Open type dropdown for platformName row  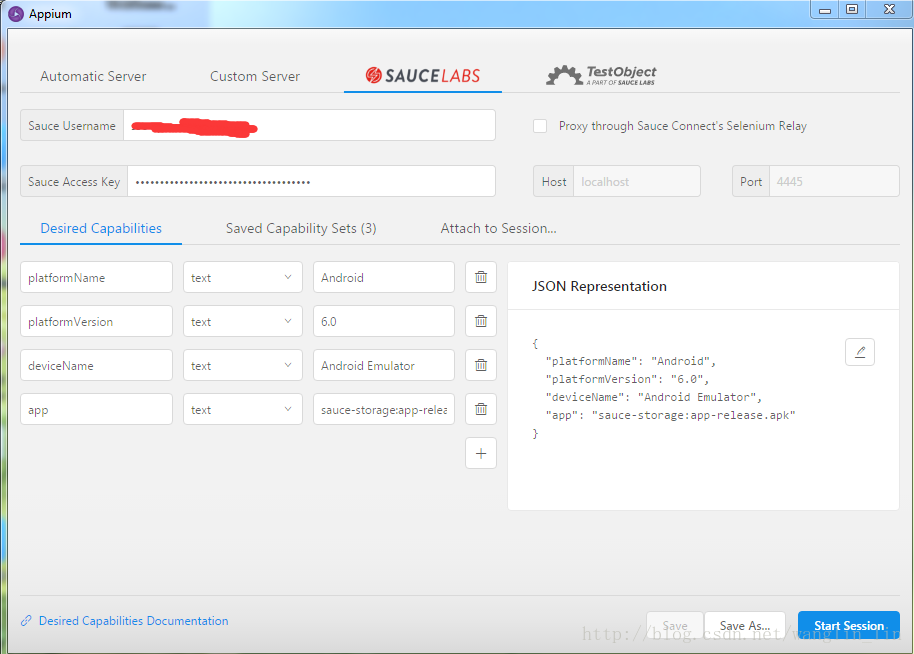(x=242, y=277)
